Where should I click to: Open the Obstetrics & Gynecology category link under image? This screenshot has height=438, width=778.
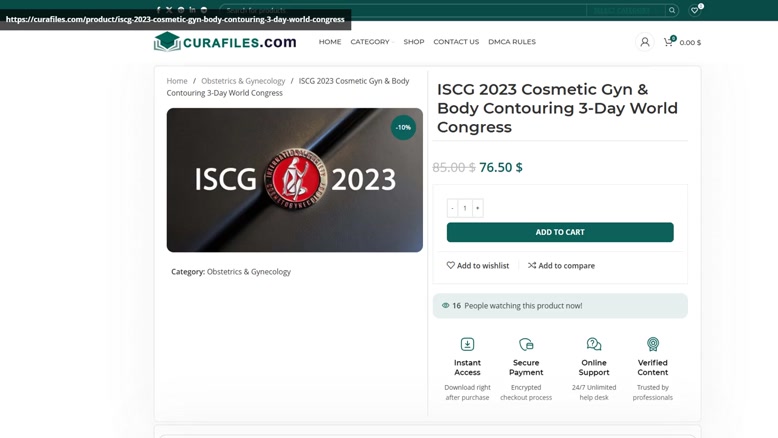(x=249, y=272)
